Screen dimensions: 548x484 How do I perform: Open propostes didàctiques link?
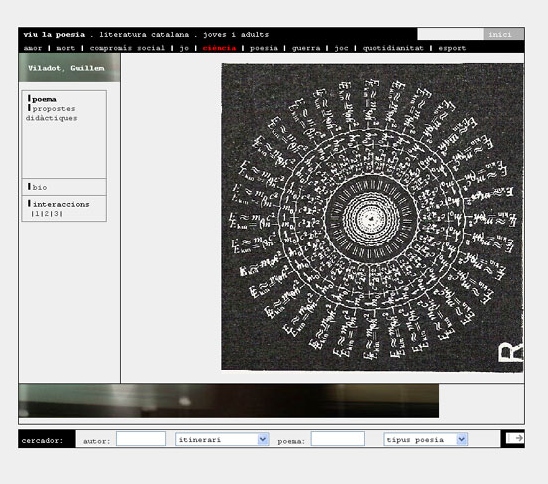pos(52,113)
